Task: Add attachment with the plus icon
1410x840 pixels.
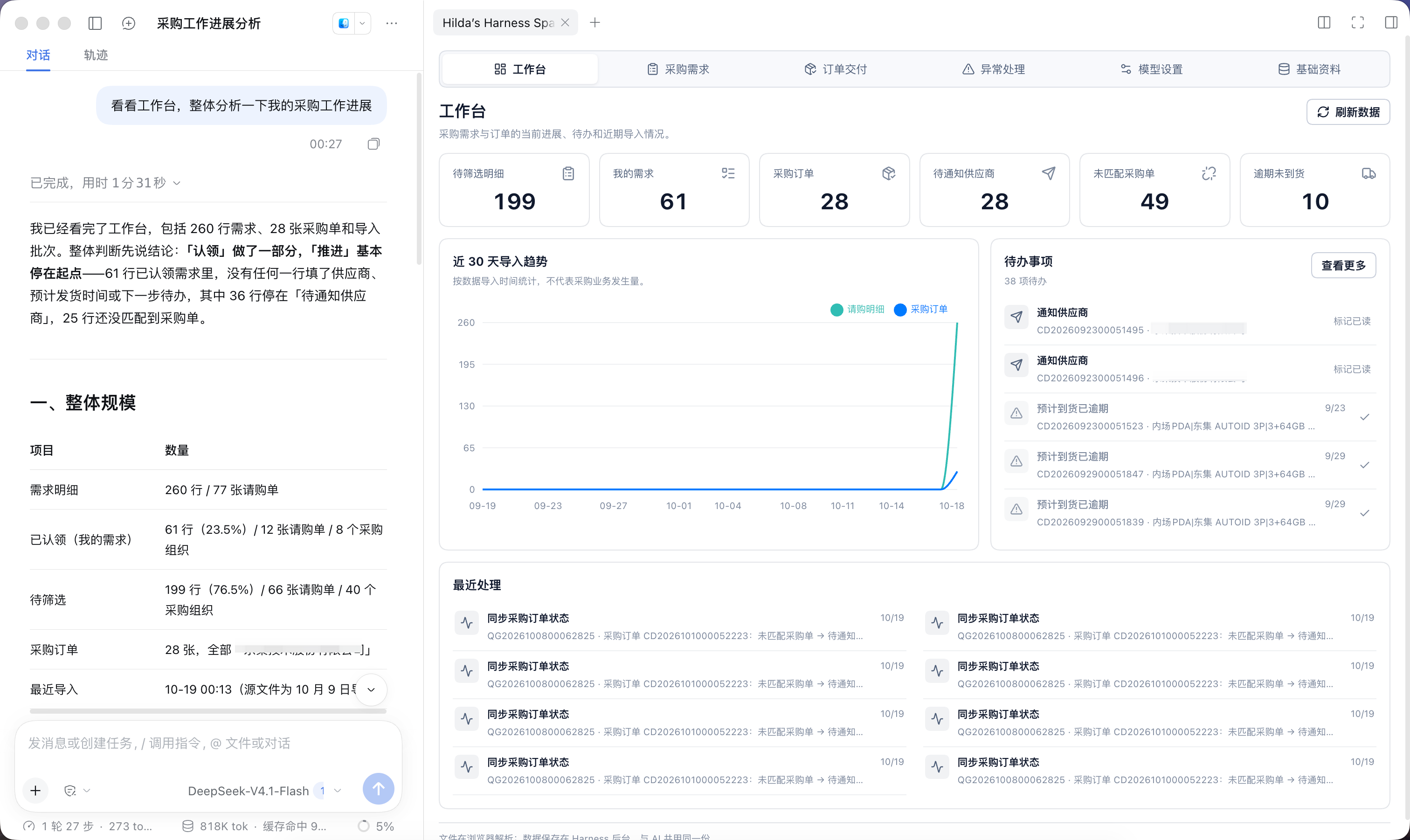Action: 35,791
